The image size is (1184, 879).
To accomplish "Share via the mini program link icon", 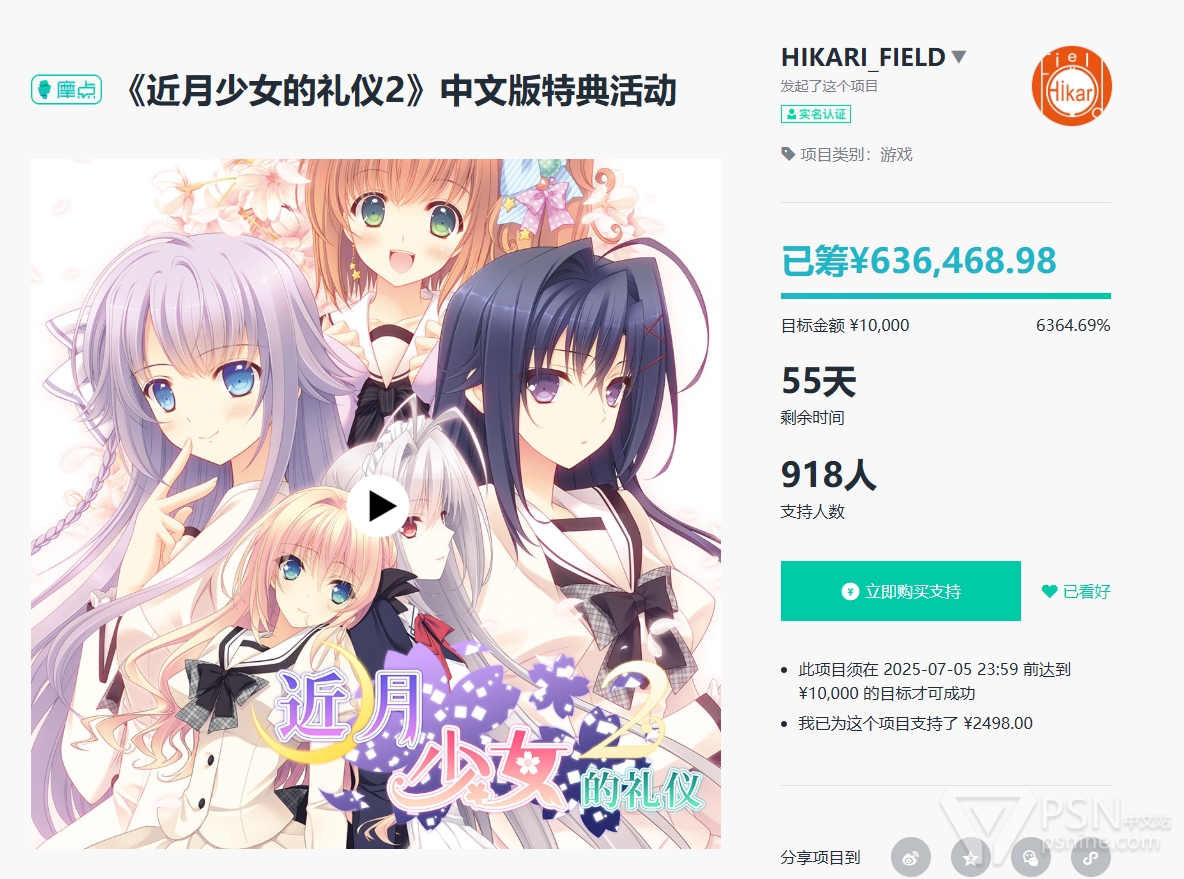I will pos(1090,858).
